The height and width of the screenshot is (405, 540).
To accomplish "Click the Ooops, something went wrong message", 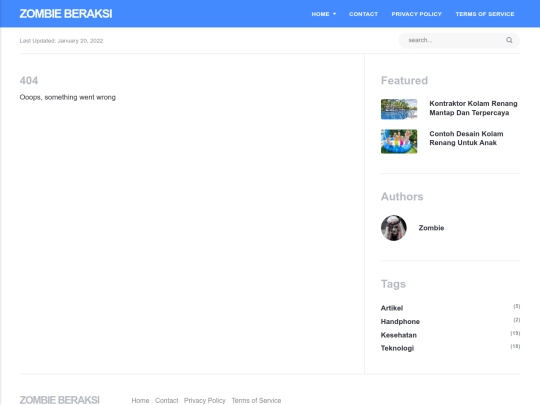I will pos(68,97).
